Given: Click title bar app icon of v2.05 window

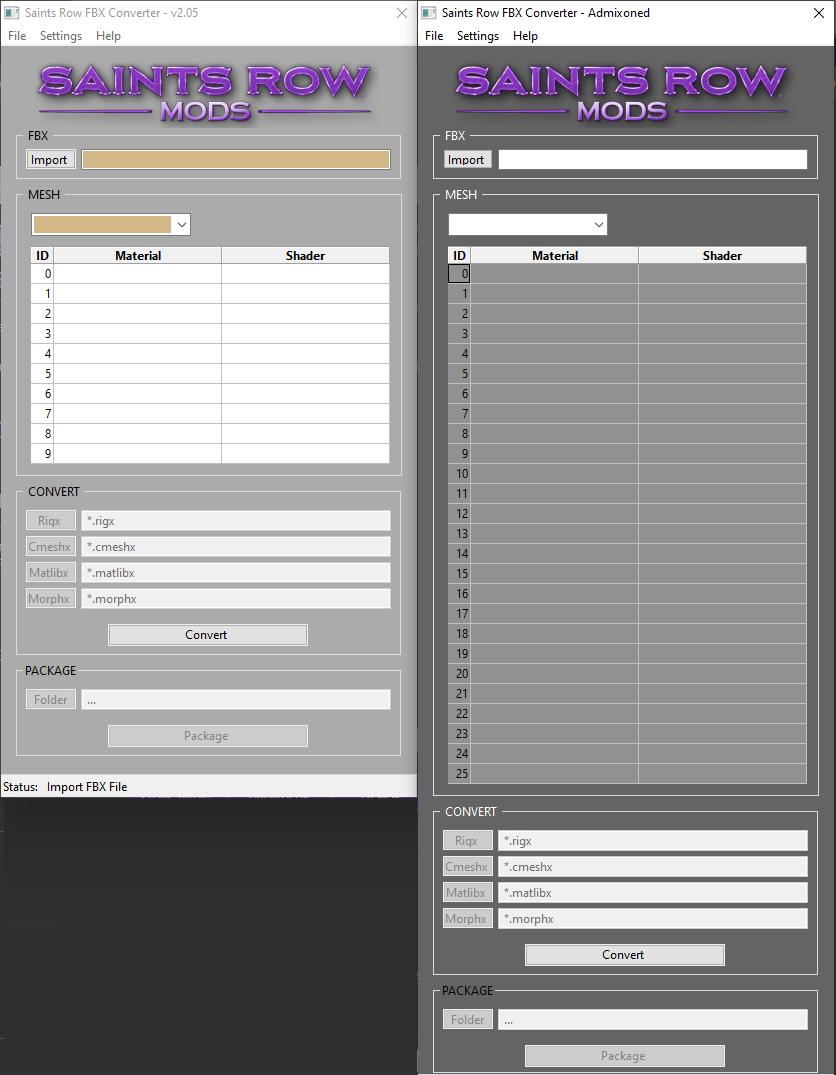Looking at the screenshot, I should (x=12, y=13).
